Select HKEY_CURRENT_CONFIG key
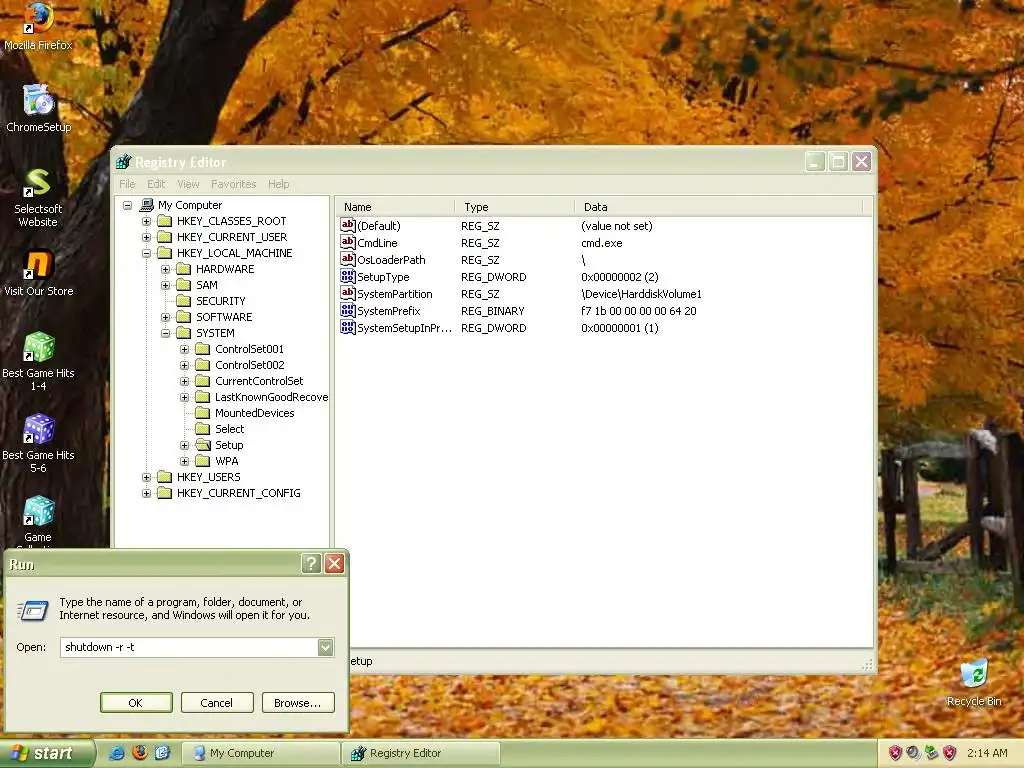Screen dimensions: 1024x768 tap(238, 493)
